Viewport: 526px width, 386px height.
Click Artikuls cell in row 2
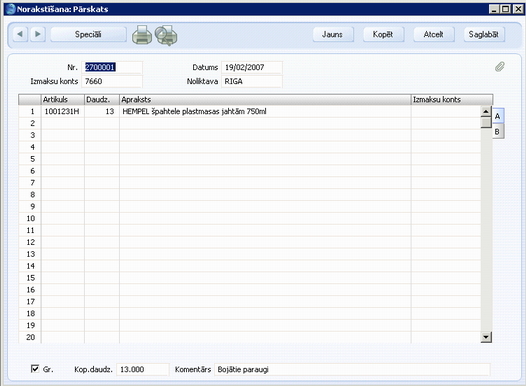pyautogui.click(x=63, y=123)
